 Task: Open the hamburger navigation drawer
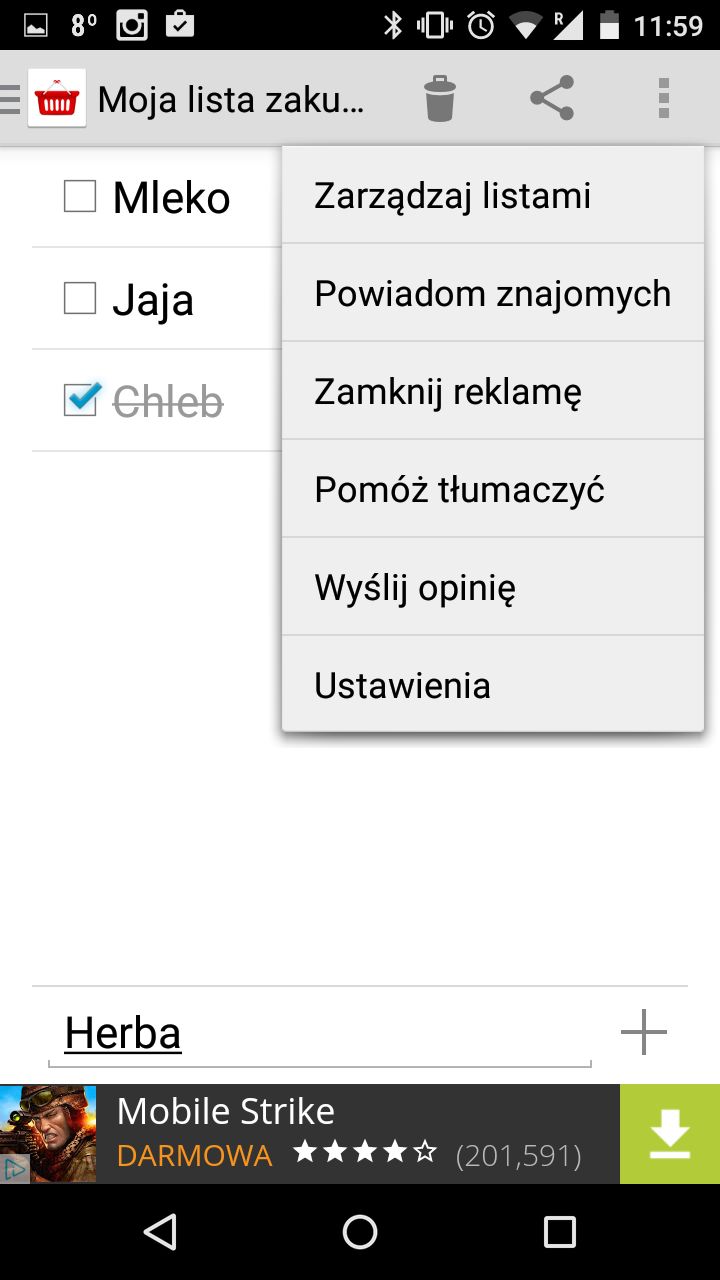point(10,99)
